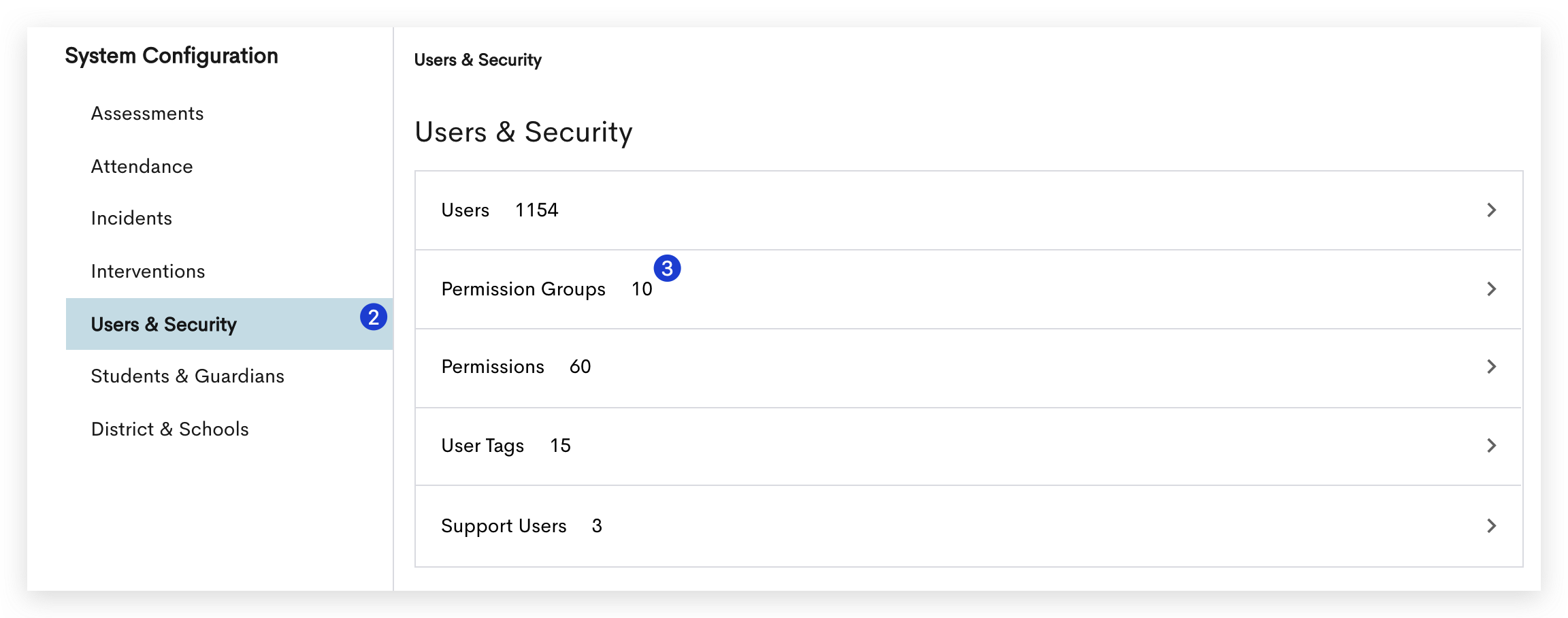
Task: Click the Permissions count 60
Action: point(580,367)
